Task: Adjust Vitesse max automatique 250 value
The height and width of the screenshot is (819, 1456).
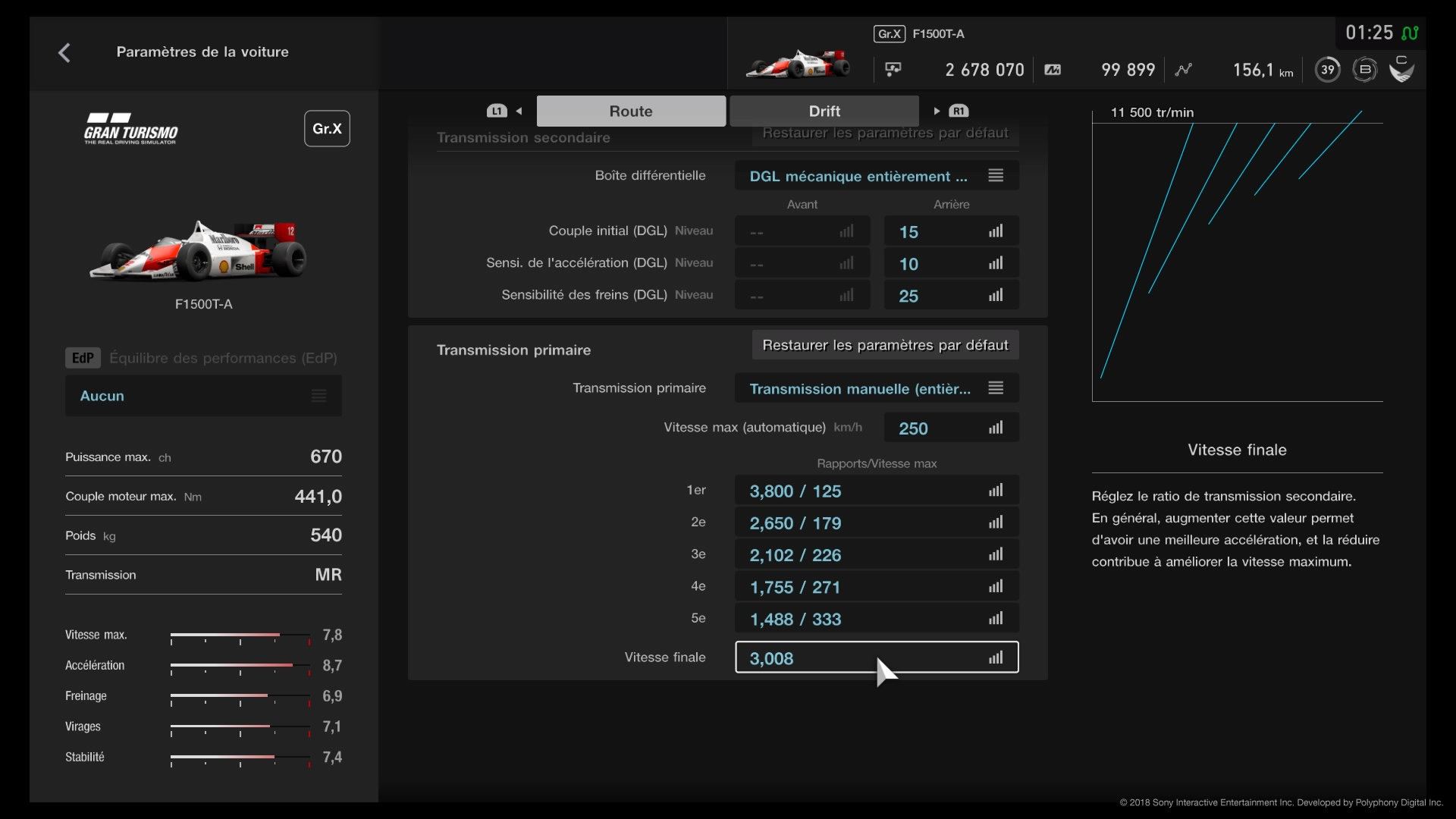Action: click(951, 428)
